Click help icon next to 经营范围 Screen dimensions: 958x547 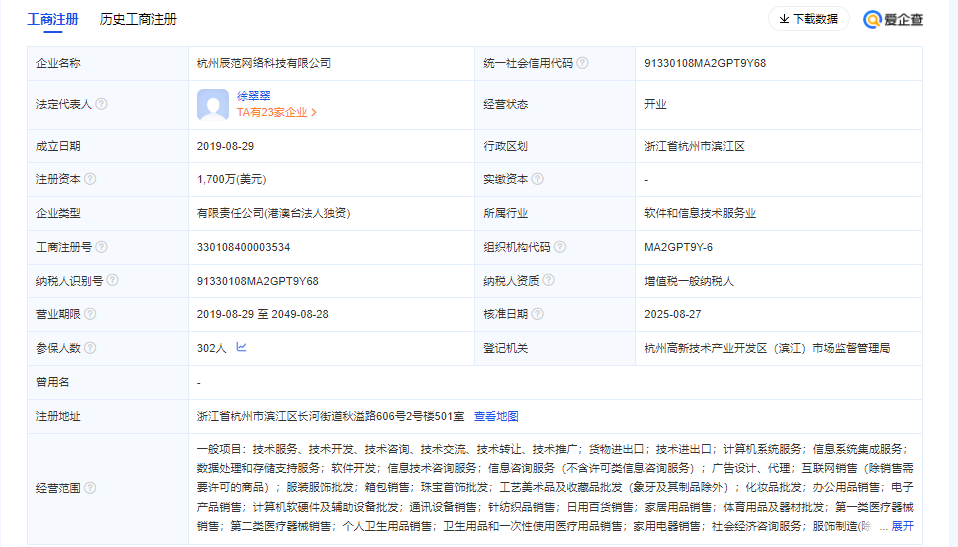90,488
